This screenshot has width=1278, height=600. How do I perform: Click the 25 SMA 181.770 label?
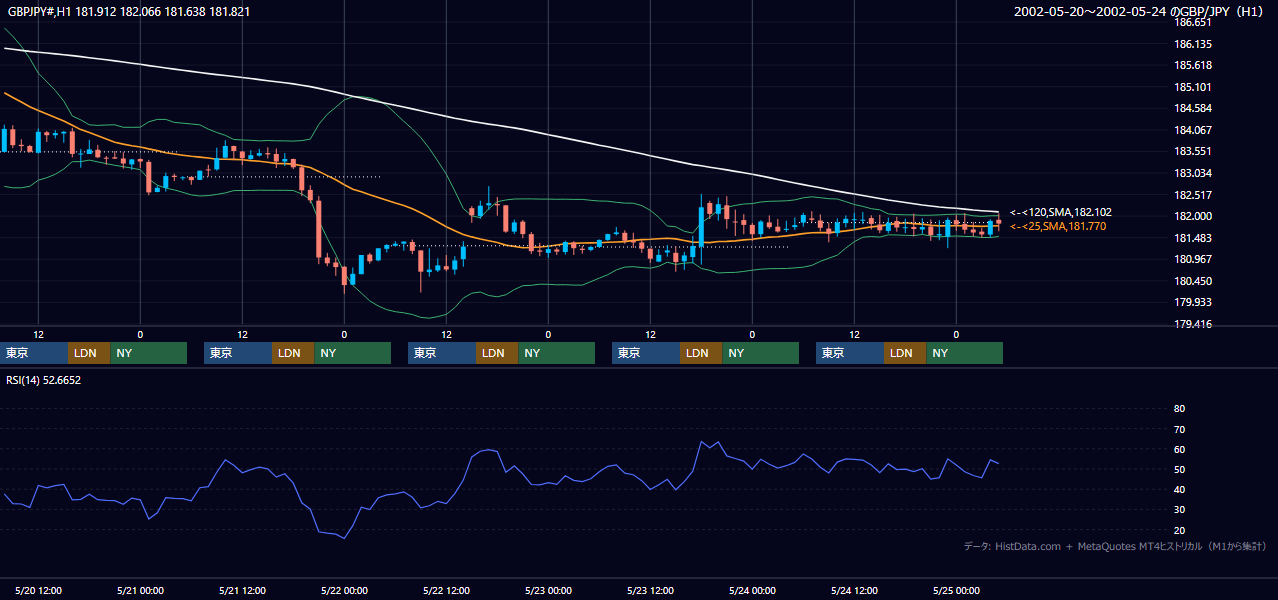pos(1058,226)
